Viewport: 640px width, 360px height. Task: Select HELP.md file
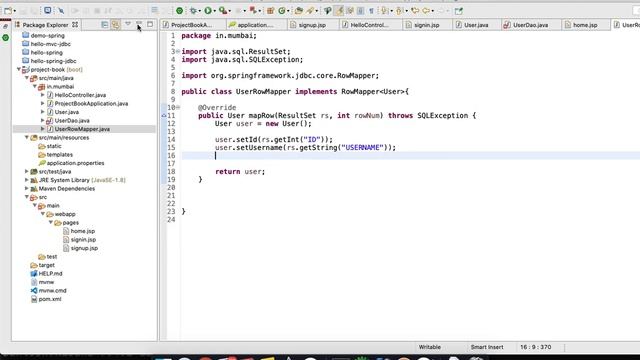click(x=50, y=273)
